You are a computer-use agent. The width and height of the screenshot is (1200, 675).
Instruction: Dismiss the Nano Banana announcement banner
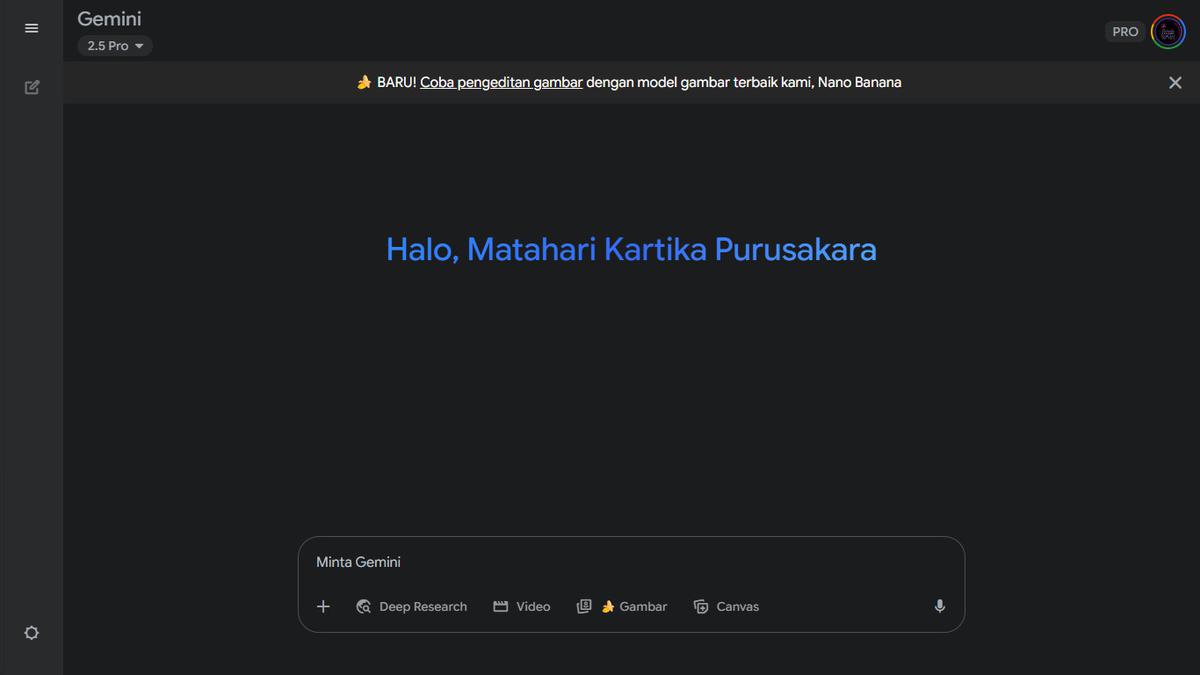[x=1175, y=83]
